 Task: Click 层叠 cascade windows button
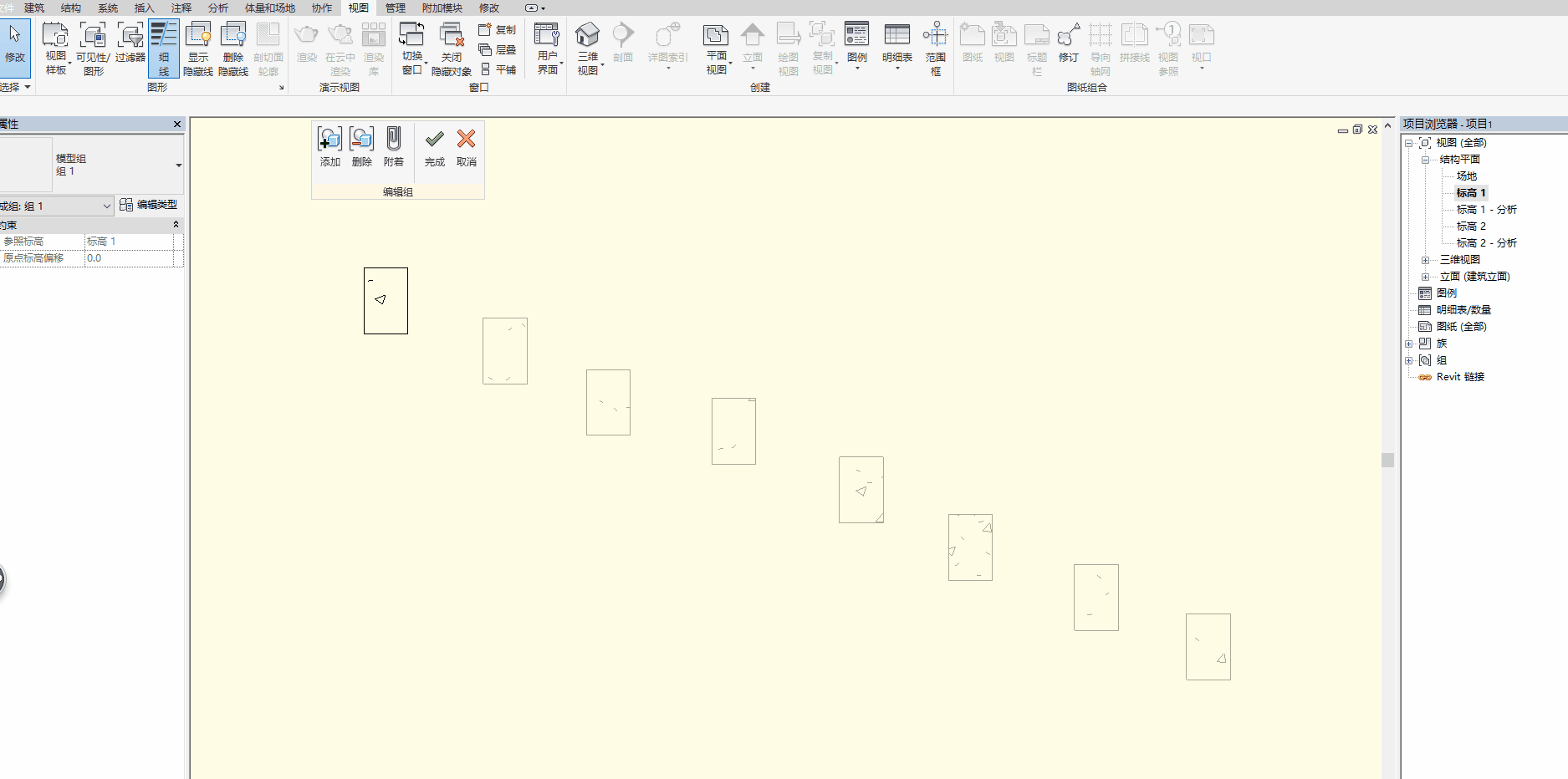tap(497, 49)
